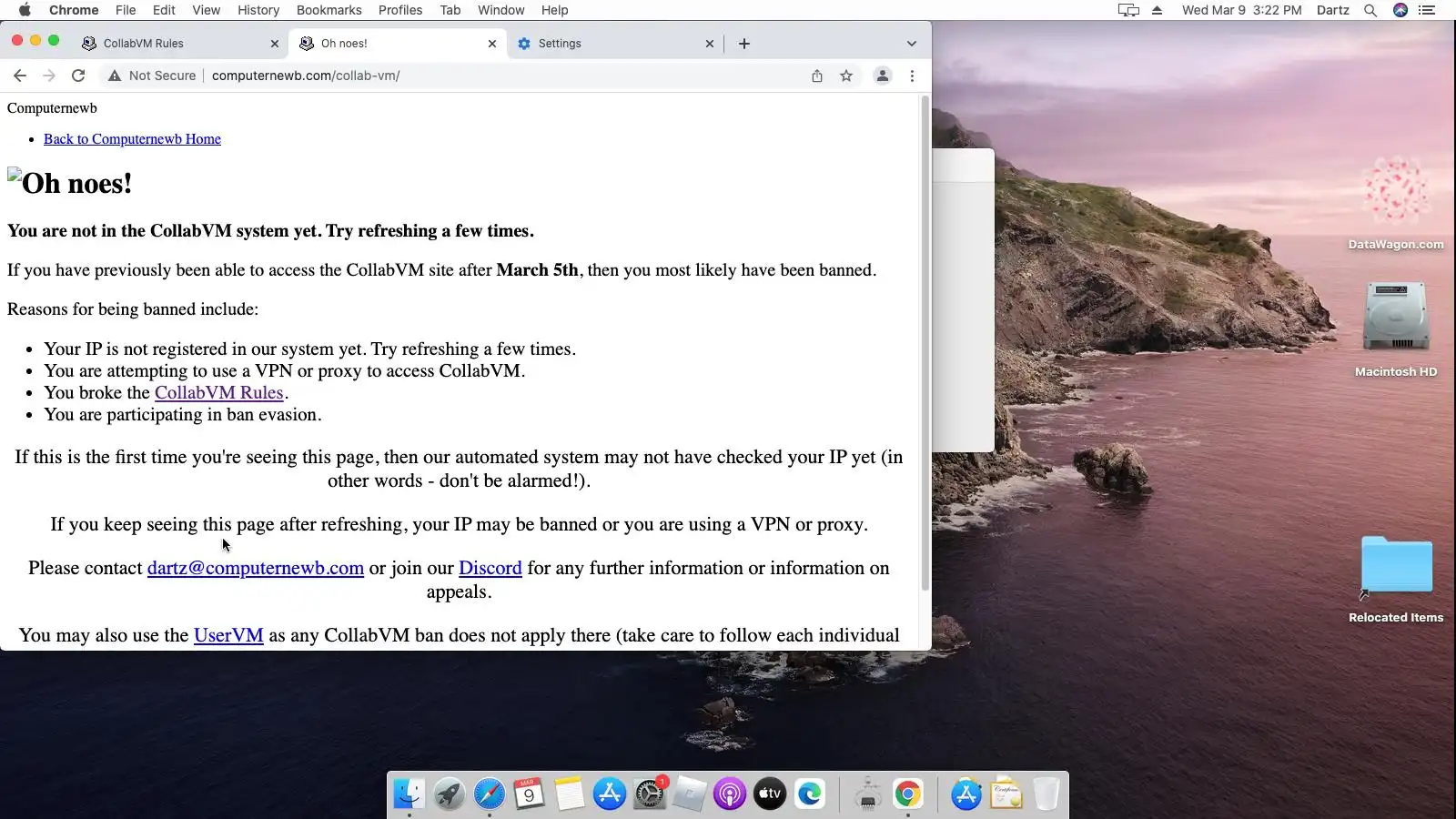
Task: Select the Oh noes! tab
Action: point(398,44)
